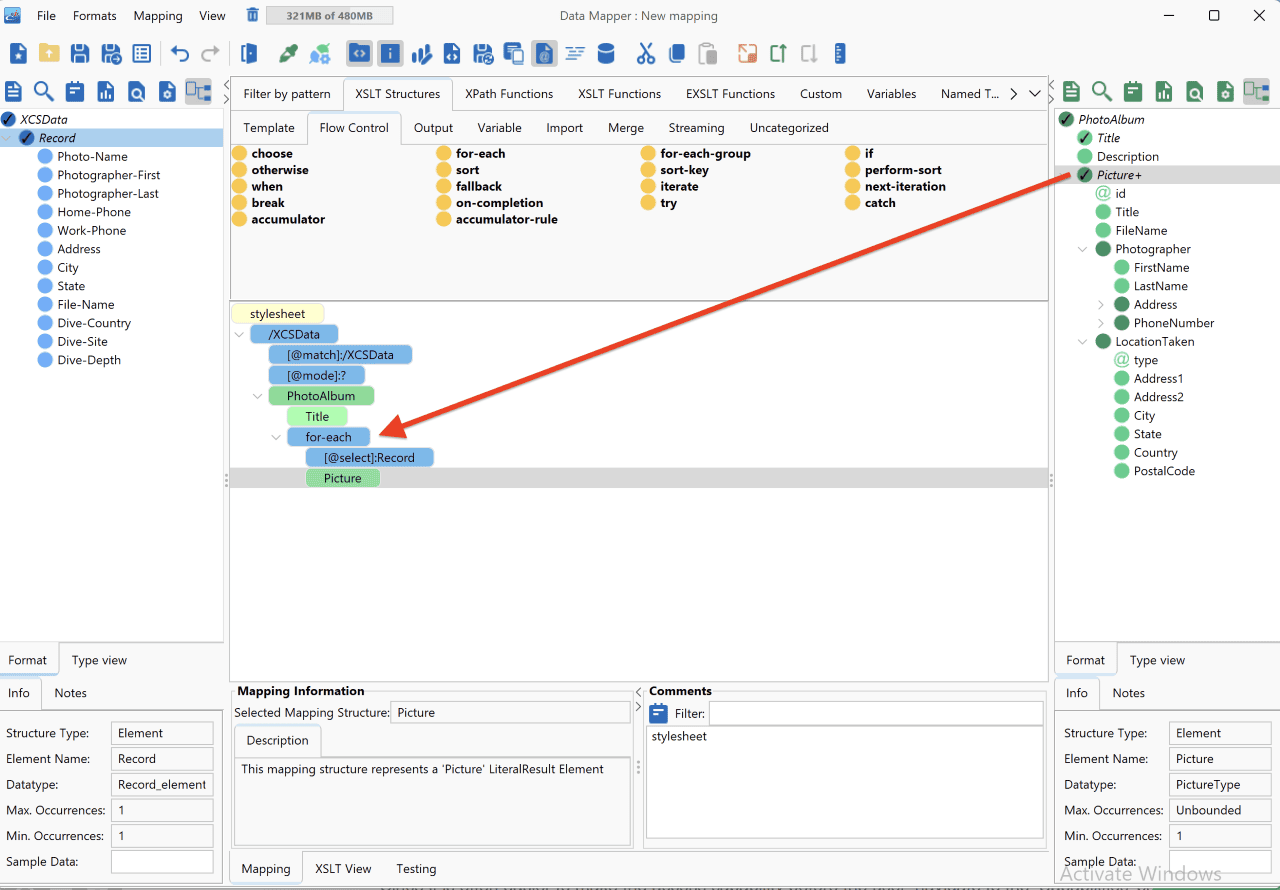This screenshot has height=890, width=1280.
Task: Click the source Sample Data field
Action: coord(162,862)
